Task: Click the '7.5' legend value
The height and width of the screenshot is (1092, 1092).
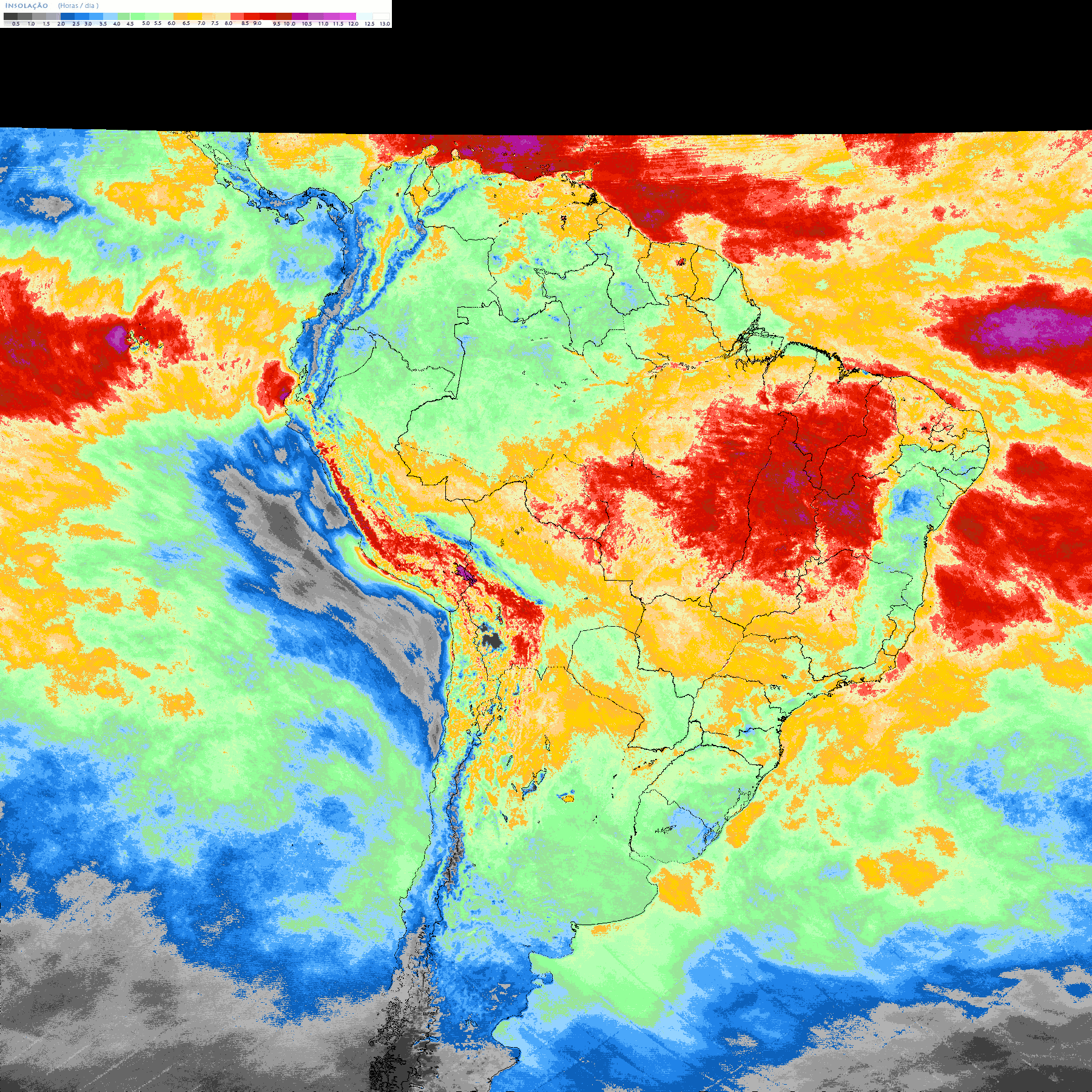Action: click(x=215, y=23)
